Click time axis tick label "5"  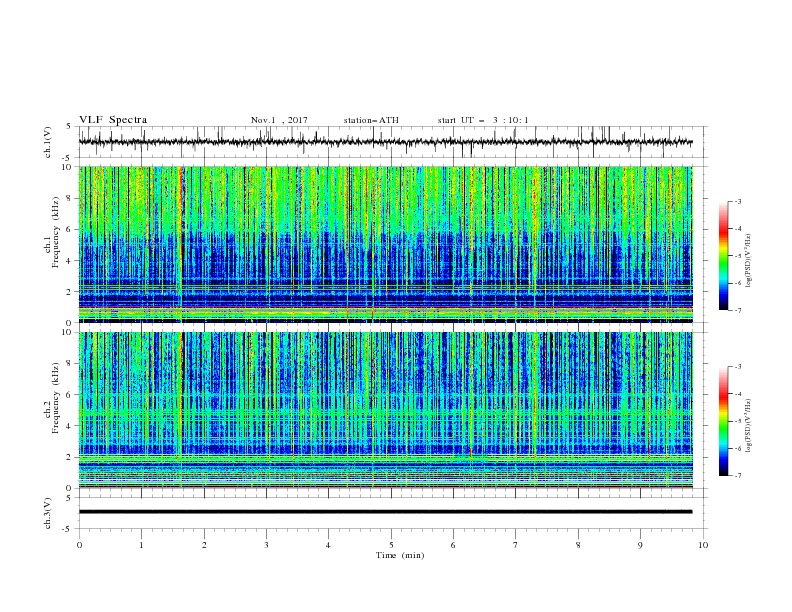tap(391, 545)
